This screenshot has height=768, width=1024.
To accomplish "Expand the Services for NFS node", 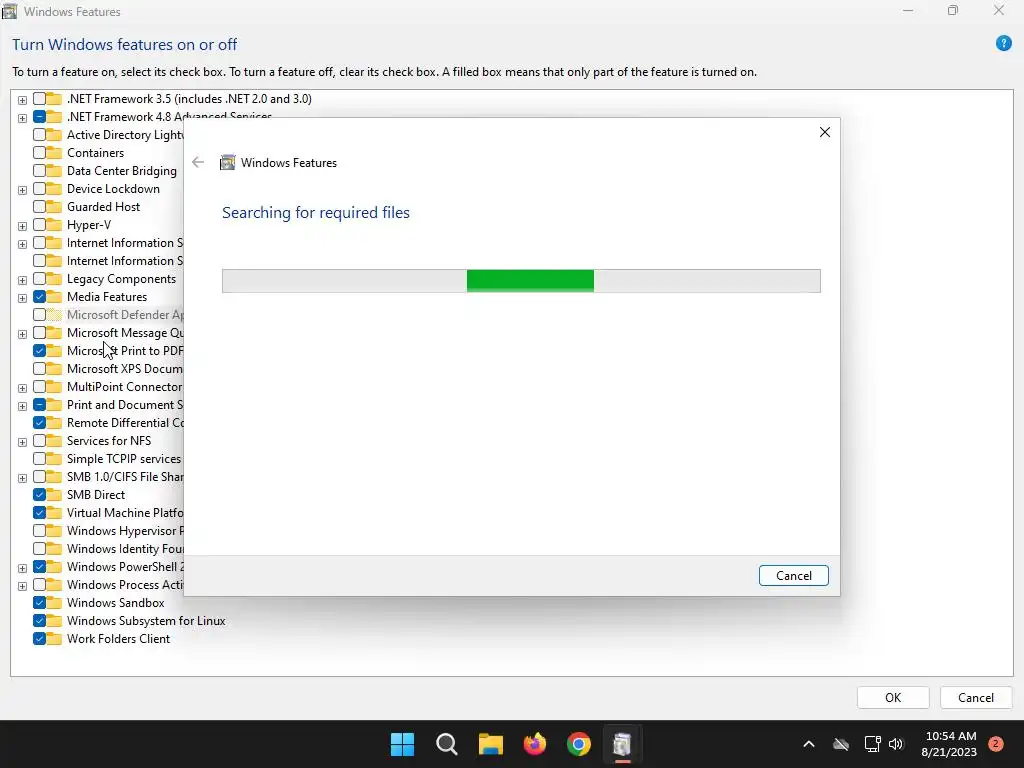I will (x=22, y=442).
